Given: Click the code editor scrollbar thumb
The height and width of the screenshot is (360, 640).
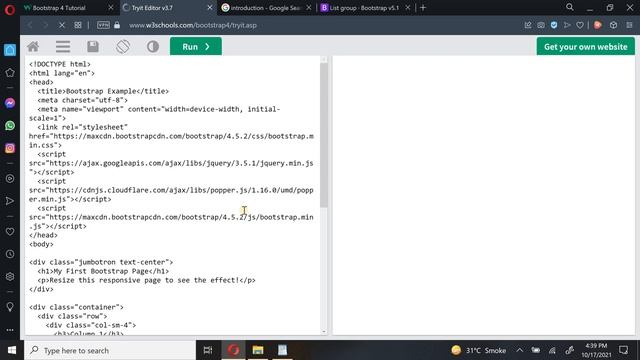Looking at the screenshot, I should tap(324, 135).
